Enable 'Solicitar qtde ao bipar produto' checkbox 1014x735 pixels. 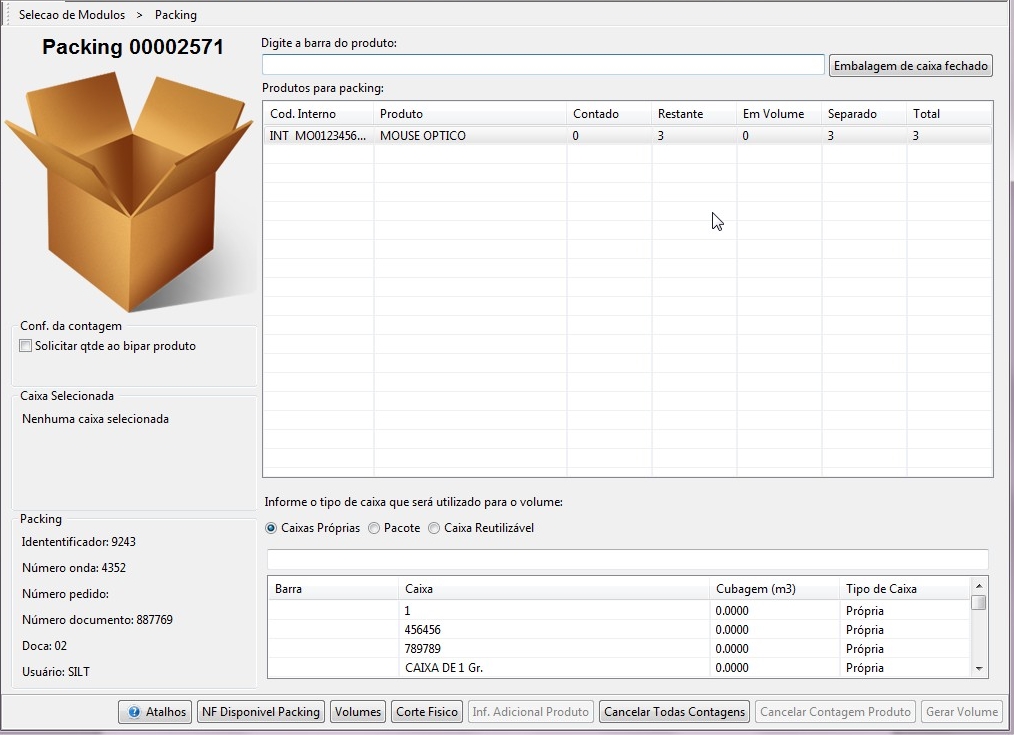click(x=26, y=346)
